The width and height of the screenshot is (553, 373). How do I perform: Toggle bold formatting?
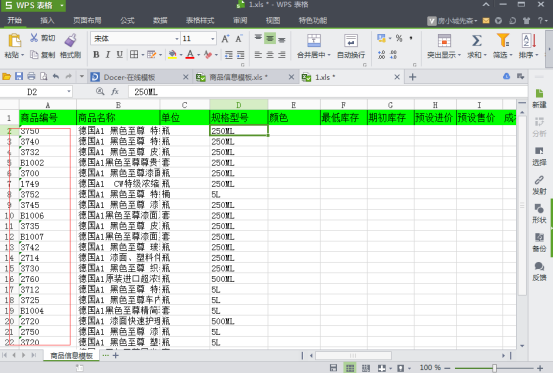pyautogui.click(x=96, y=55)
